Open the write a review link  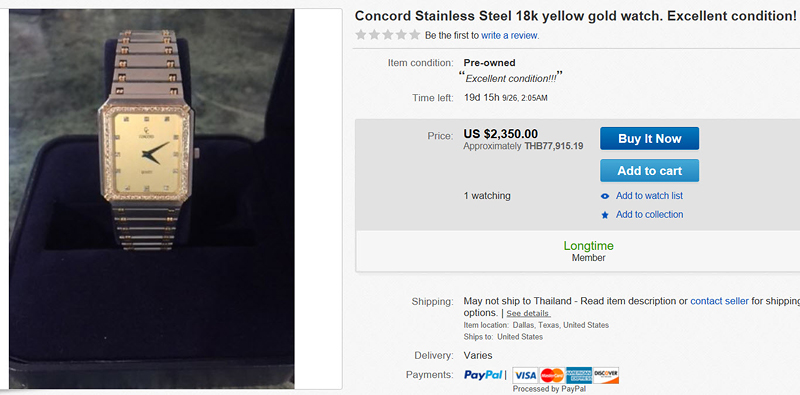[509, 36]
